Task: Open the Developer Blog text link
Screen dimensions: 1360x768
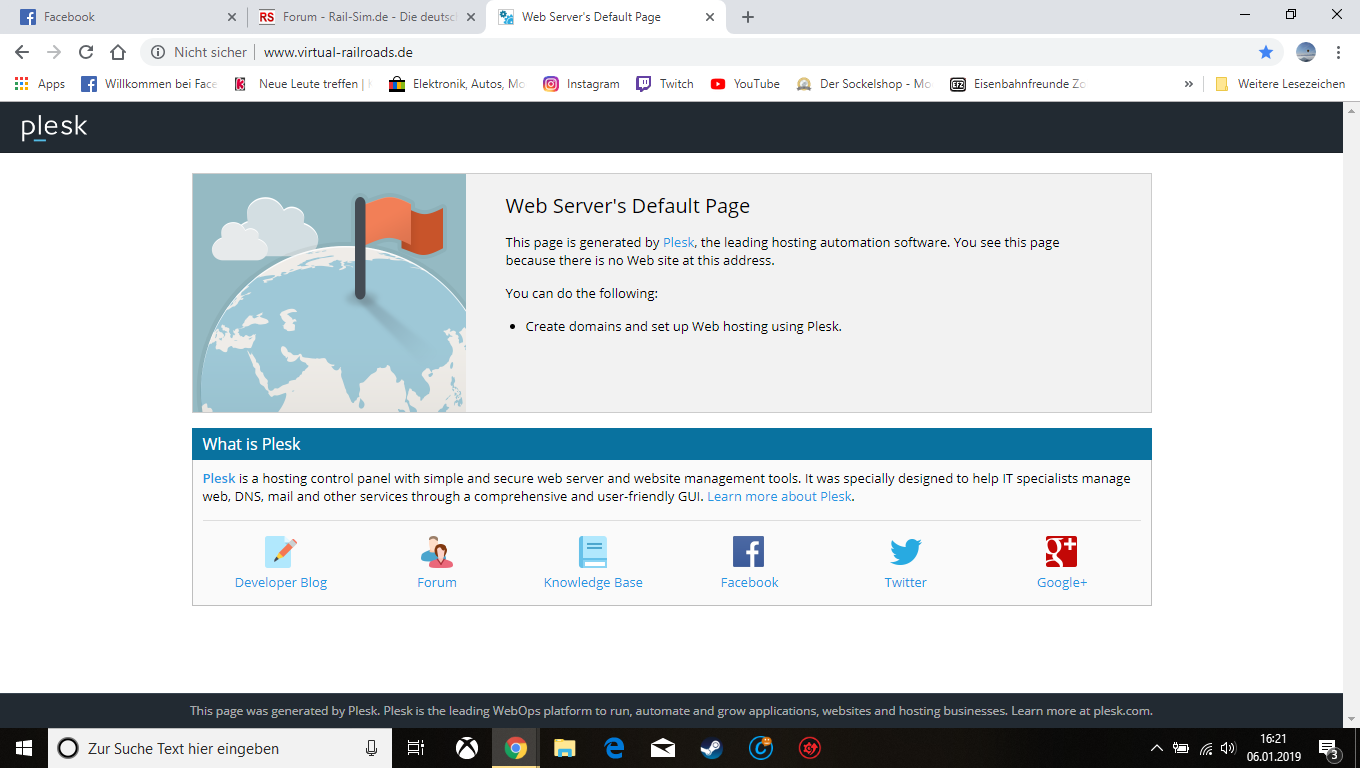Action: click(x=281, y=582)
